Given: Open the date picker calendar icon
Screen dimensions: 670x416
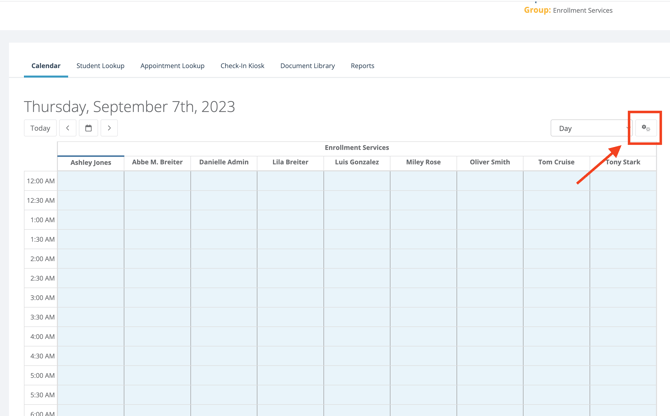Looking at the screenshot, I should click(x=88, y=128).
